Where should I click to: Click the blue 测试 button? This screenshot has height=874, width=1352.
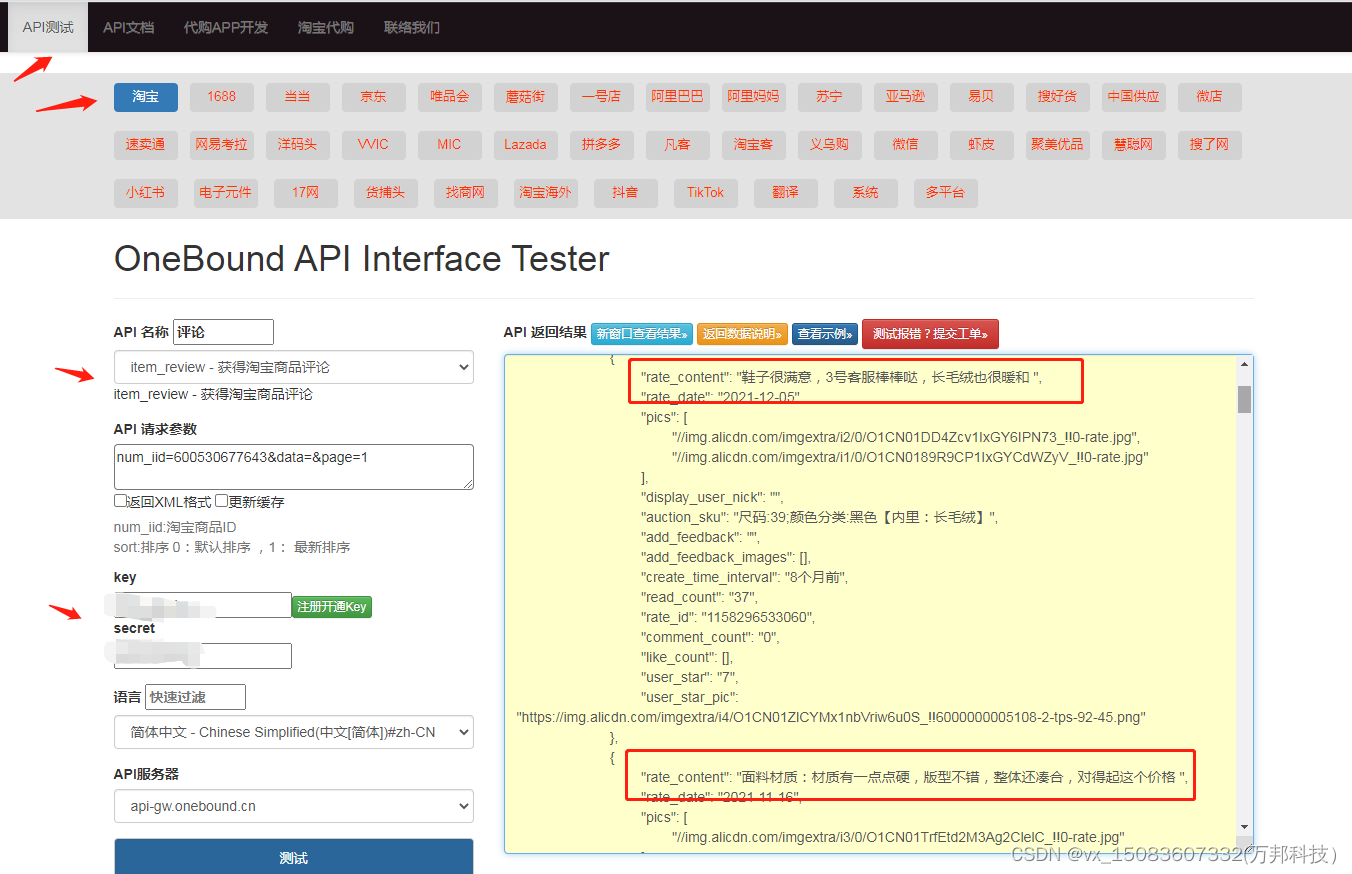[294, 857]
